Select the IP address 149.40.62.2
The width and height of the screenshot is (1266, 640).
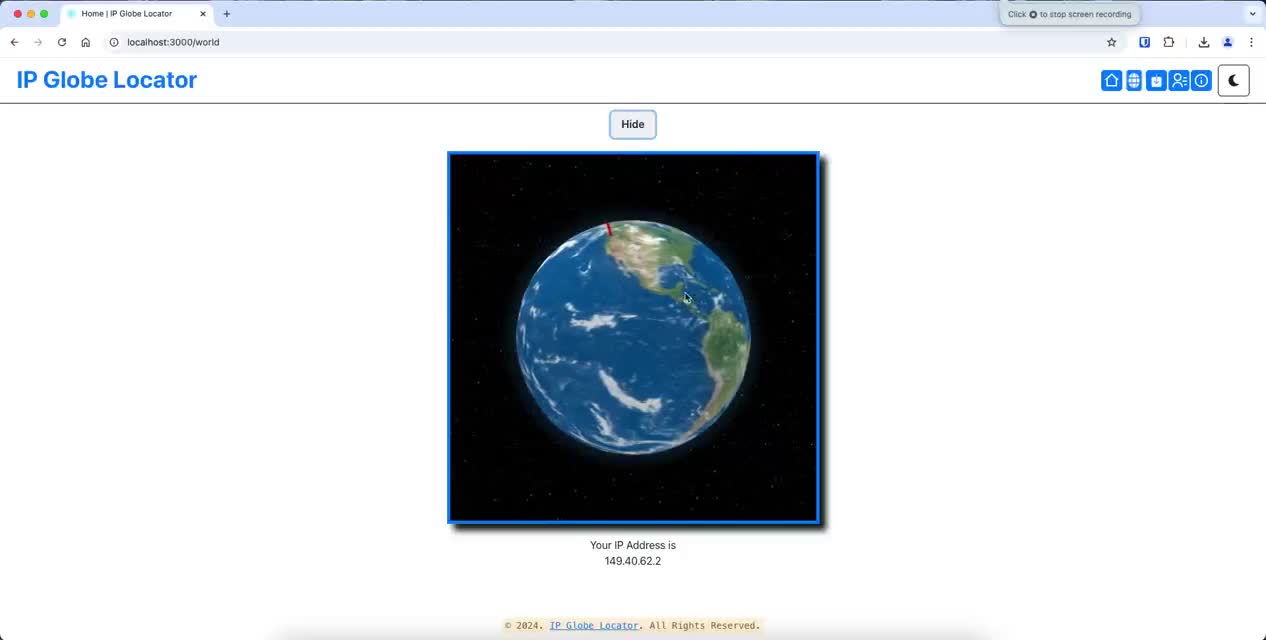click(x=633, y=561)
